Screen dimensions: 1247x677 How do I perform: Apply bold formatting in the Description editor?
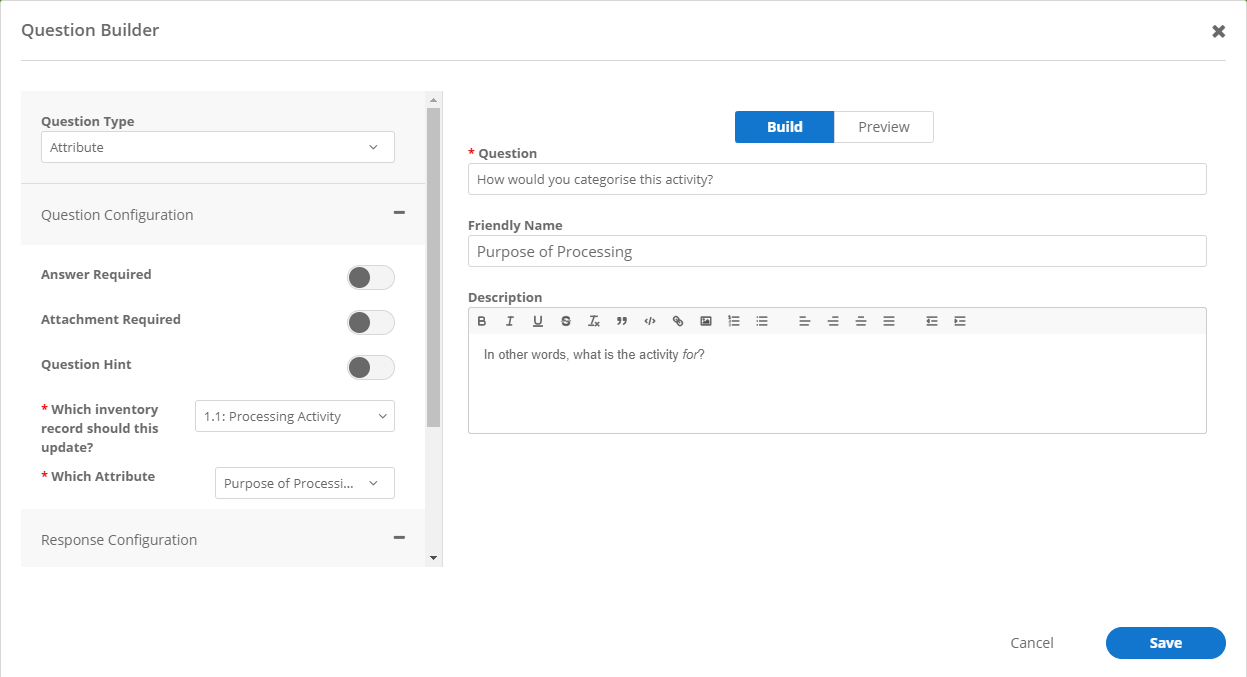click(x=482, y=321)
